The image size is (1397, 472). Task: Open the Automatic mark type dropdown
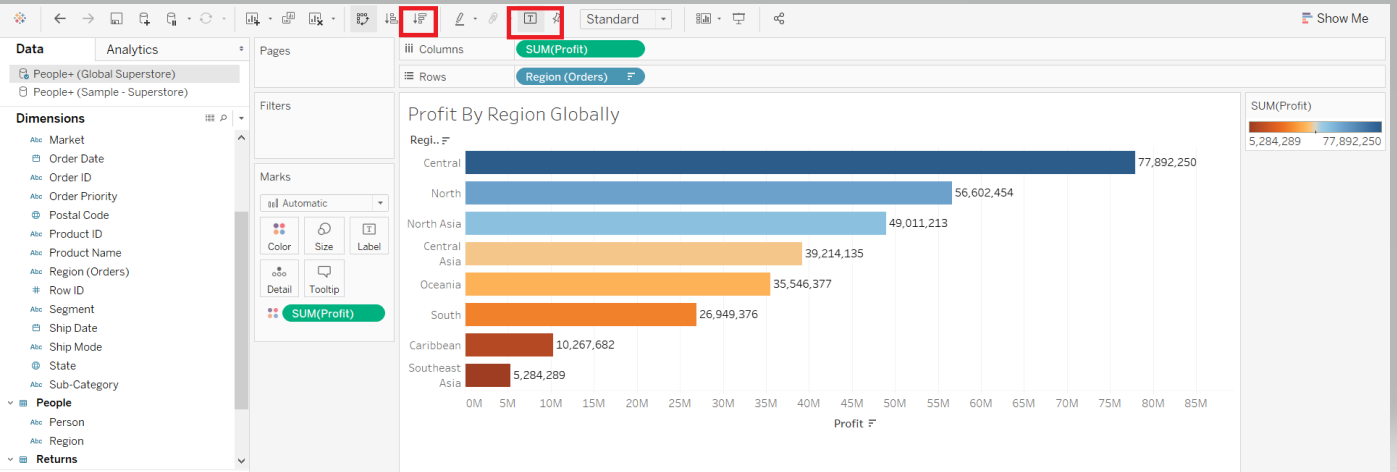324,203
